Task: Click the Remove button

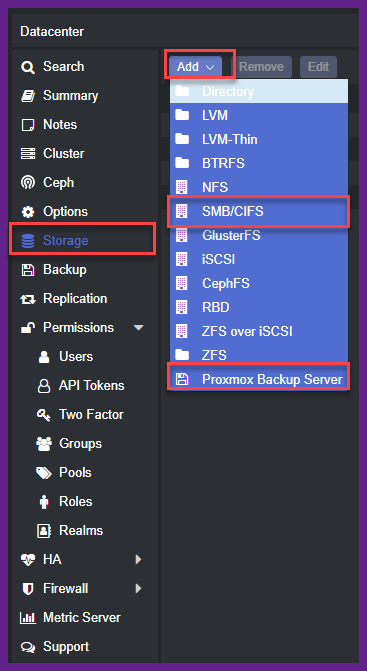Action: [261, 67]
